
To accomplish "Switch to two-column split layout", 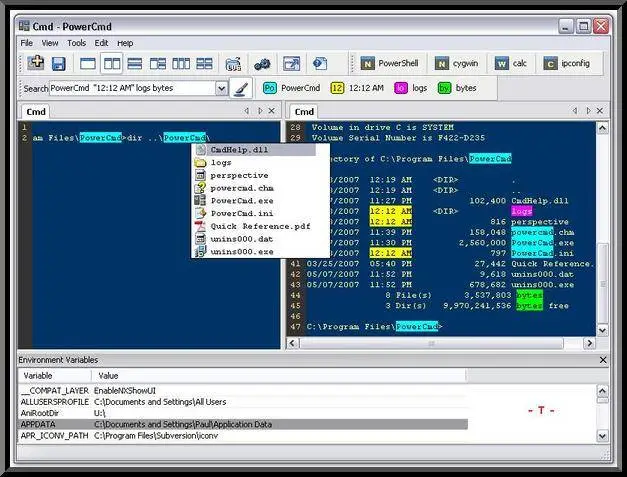I will [112, 63].
